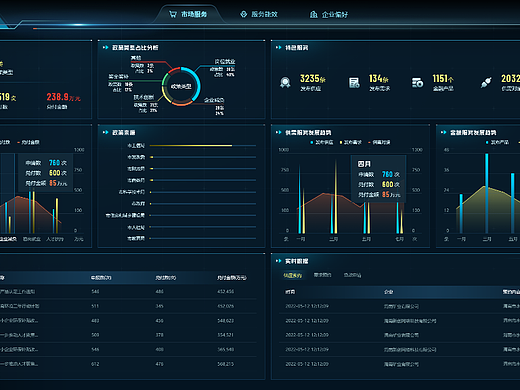Viewport: 520px width, 390px height.
Task: Click the donut chart center label
Action: click(x=181, y=87)
